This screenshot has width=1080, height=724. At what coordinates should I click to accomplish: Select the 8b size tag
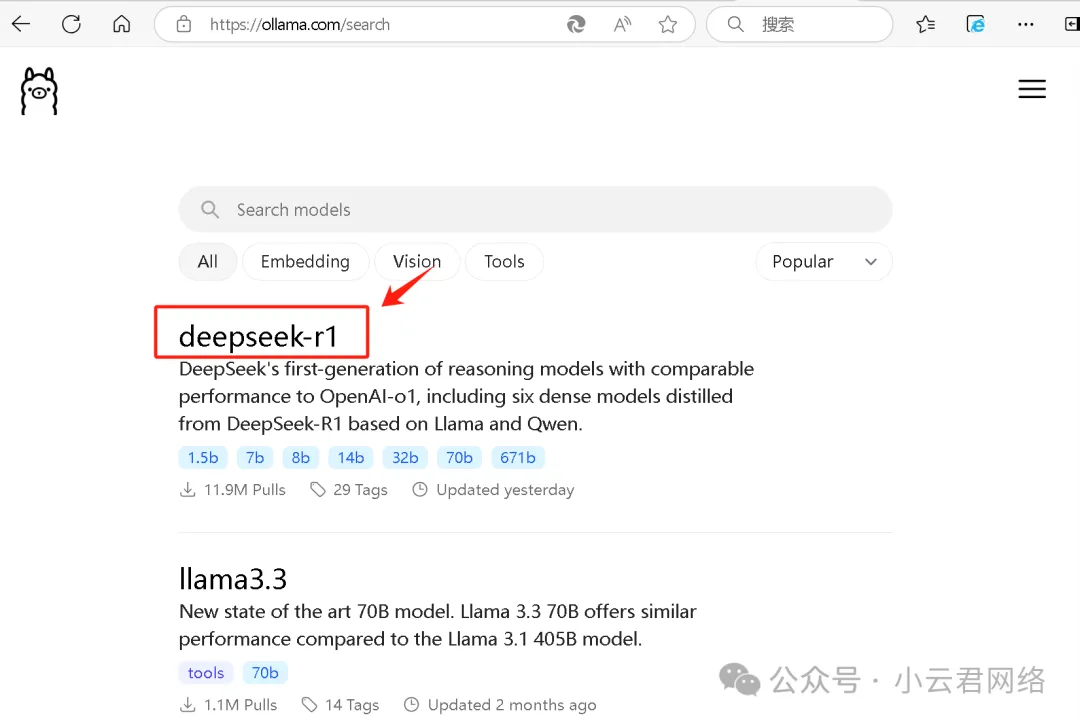pos(300,457)
